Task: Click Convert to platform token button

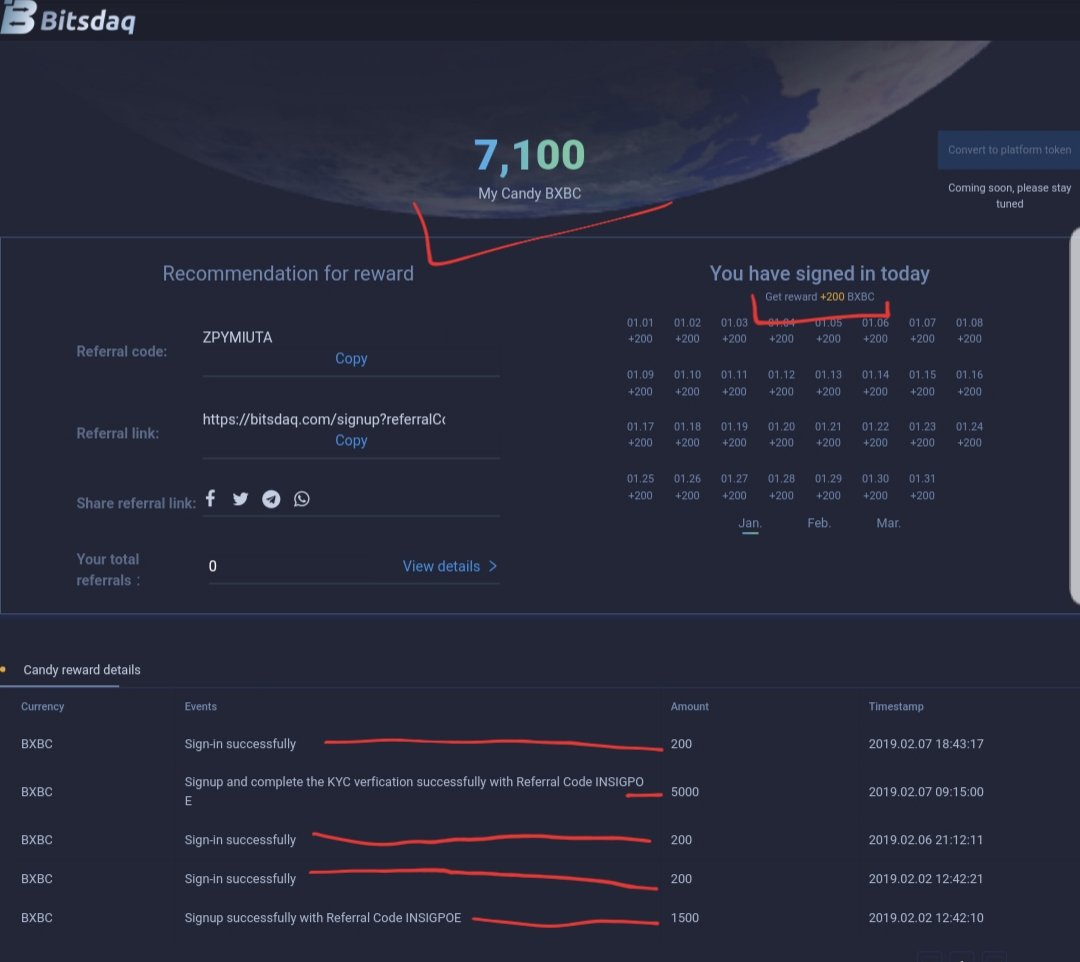Action: (1009, 150)
